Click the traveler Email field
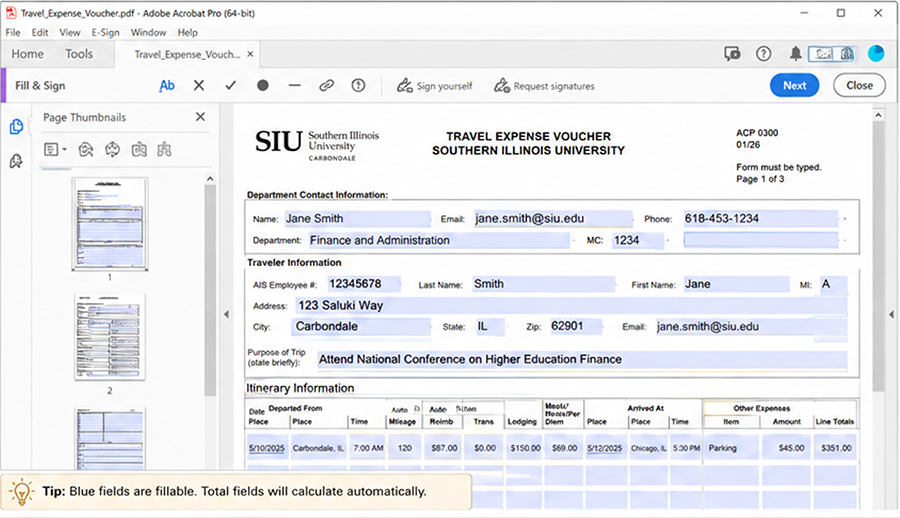This screenshot has height=518, width=900. coord(751,327)
